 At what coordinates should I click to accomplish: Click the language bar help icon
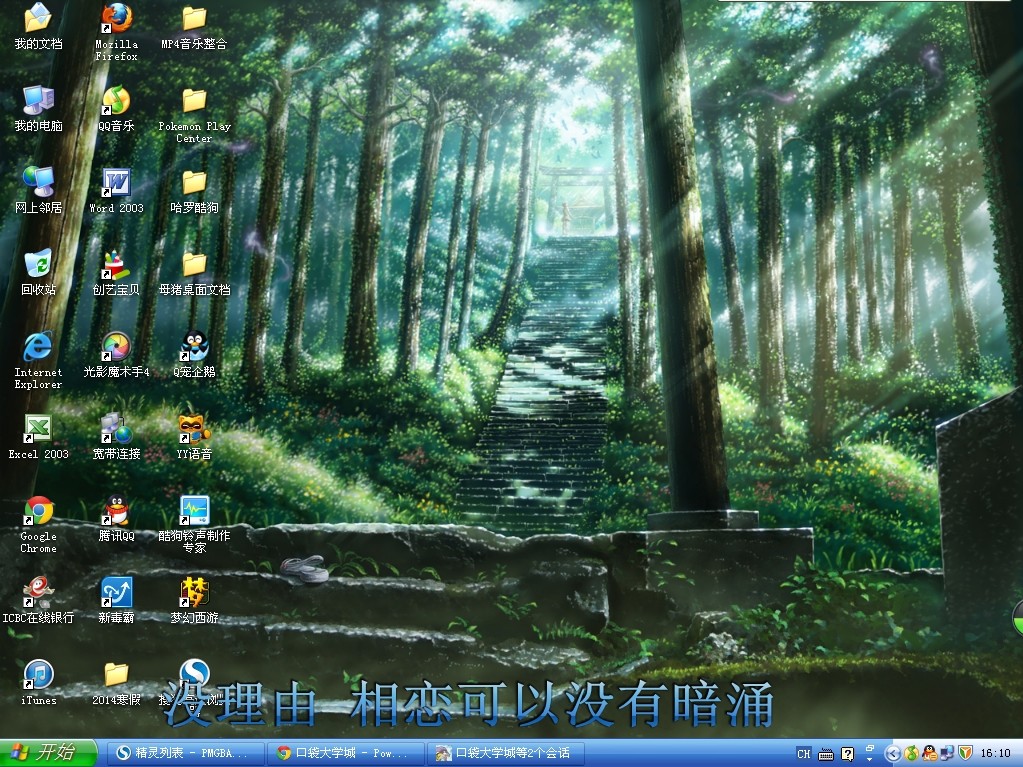[x=847, y=755]
